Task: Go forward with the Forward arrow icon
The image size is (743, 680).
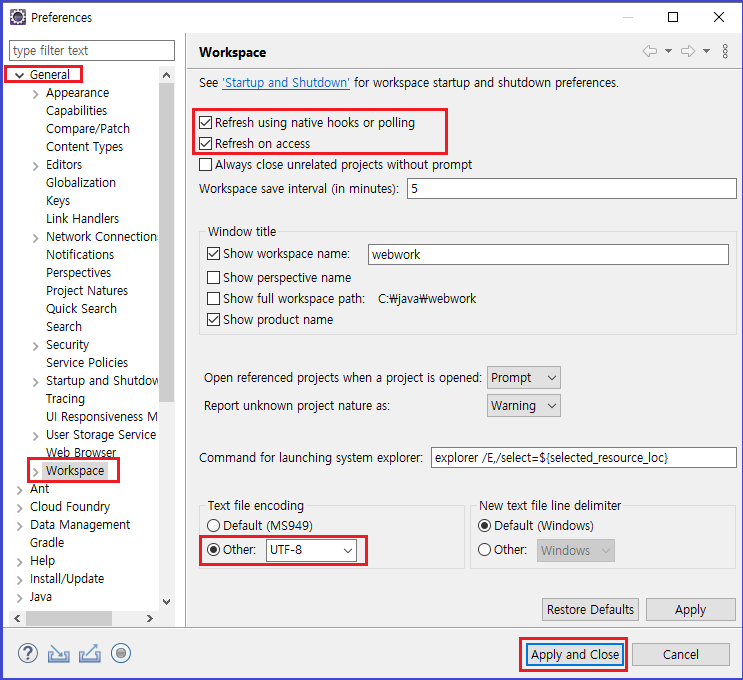Action: point(688,51)
